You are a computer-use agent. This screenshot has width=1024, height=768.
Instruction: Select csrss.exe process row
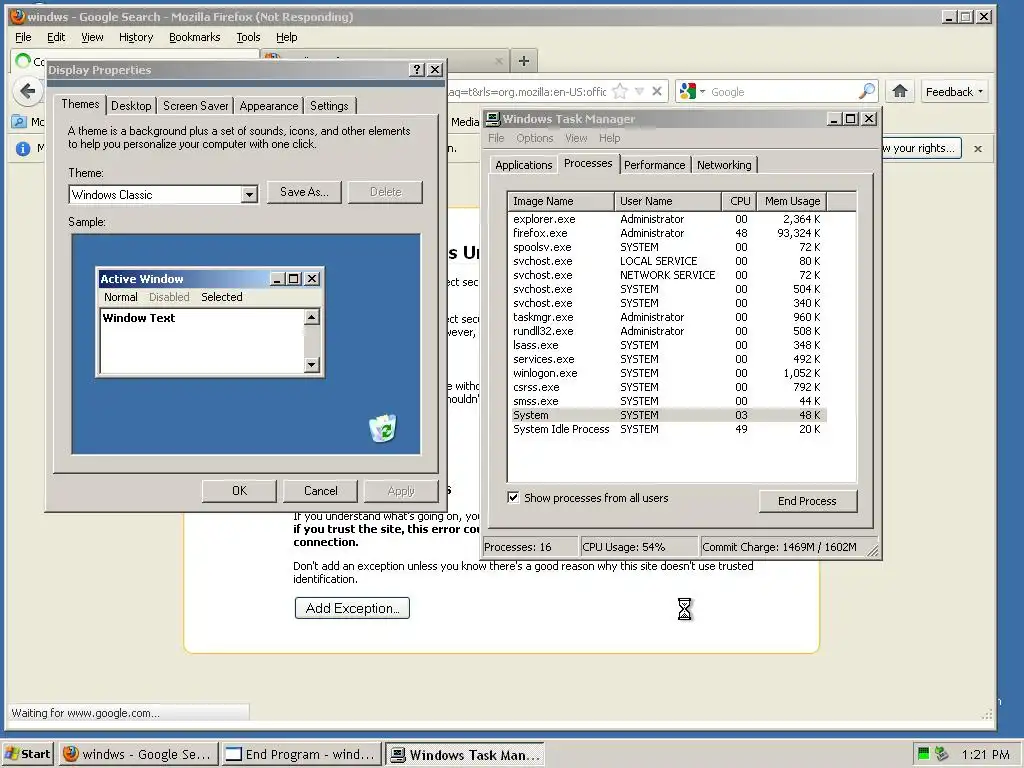[x=667, y=387]
